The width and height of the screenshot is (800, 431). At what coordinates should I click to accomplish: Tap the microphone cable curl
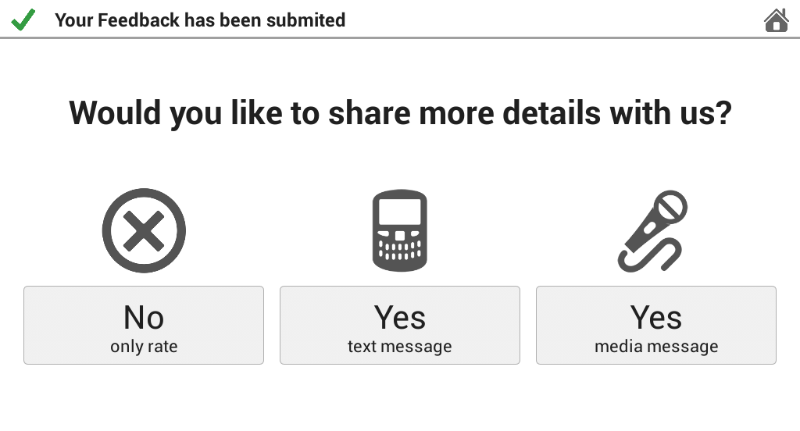[649, 258]
